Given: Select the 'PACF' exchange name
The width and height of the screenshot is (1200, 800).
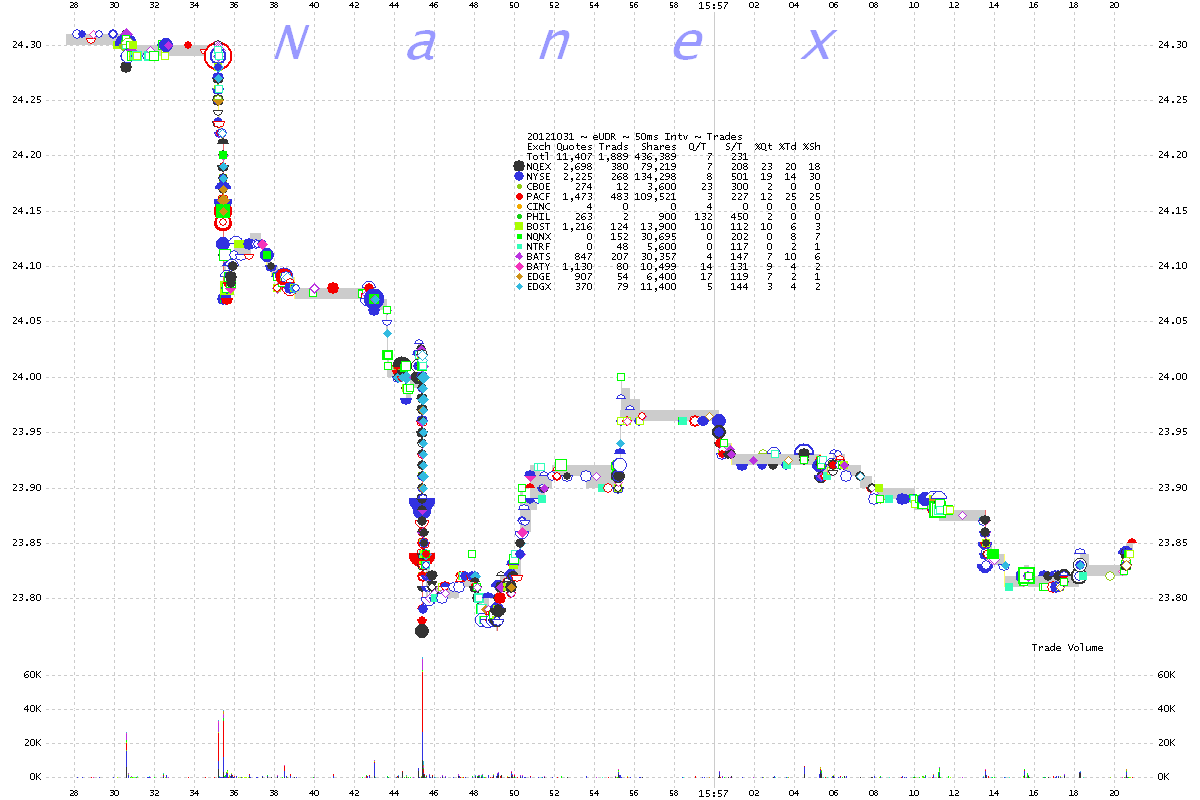Looking at the screenshot, I should click(x=539, y=196).
